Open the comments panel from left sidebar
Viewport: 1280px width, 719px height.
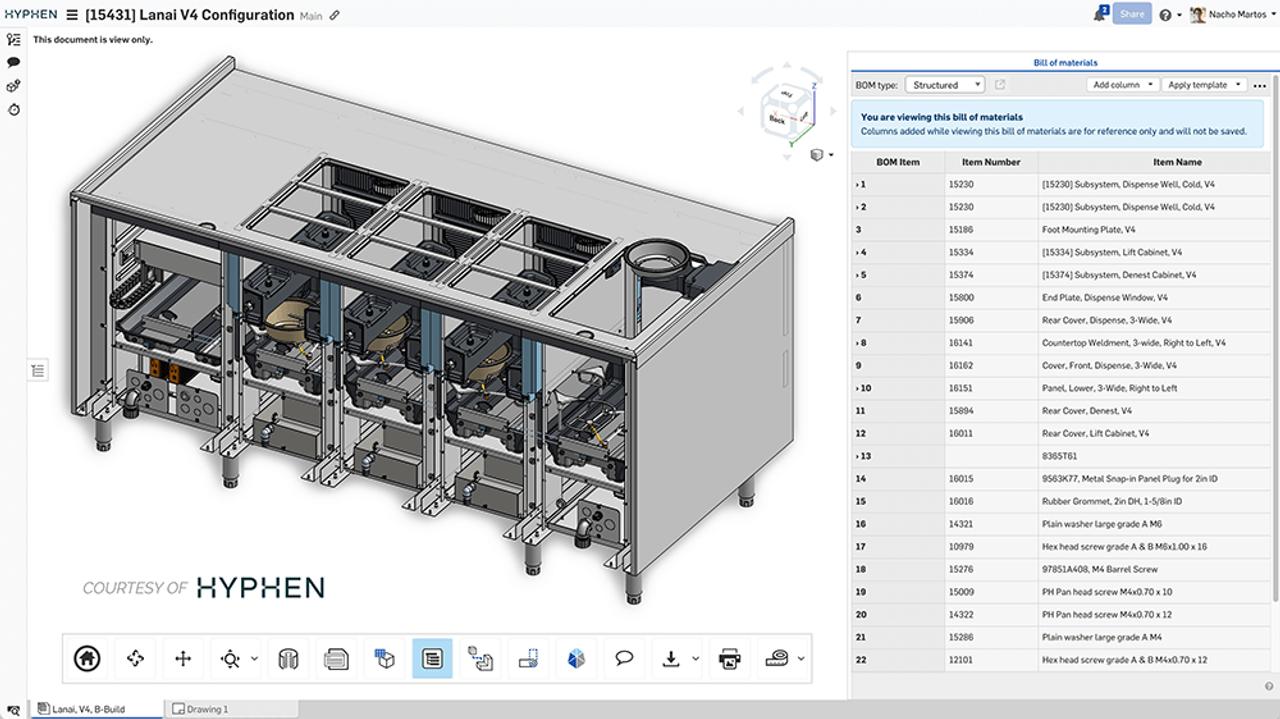tap(12, 62)
